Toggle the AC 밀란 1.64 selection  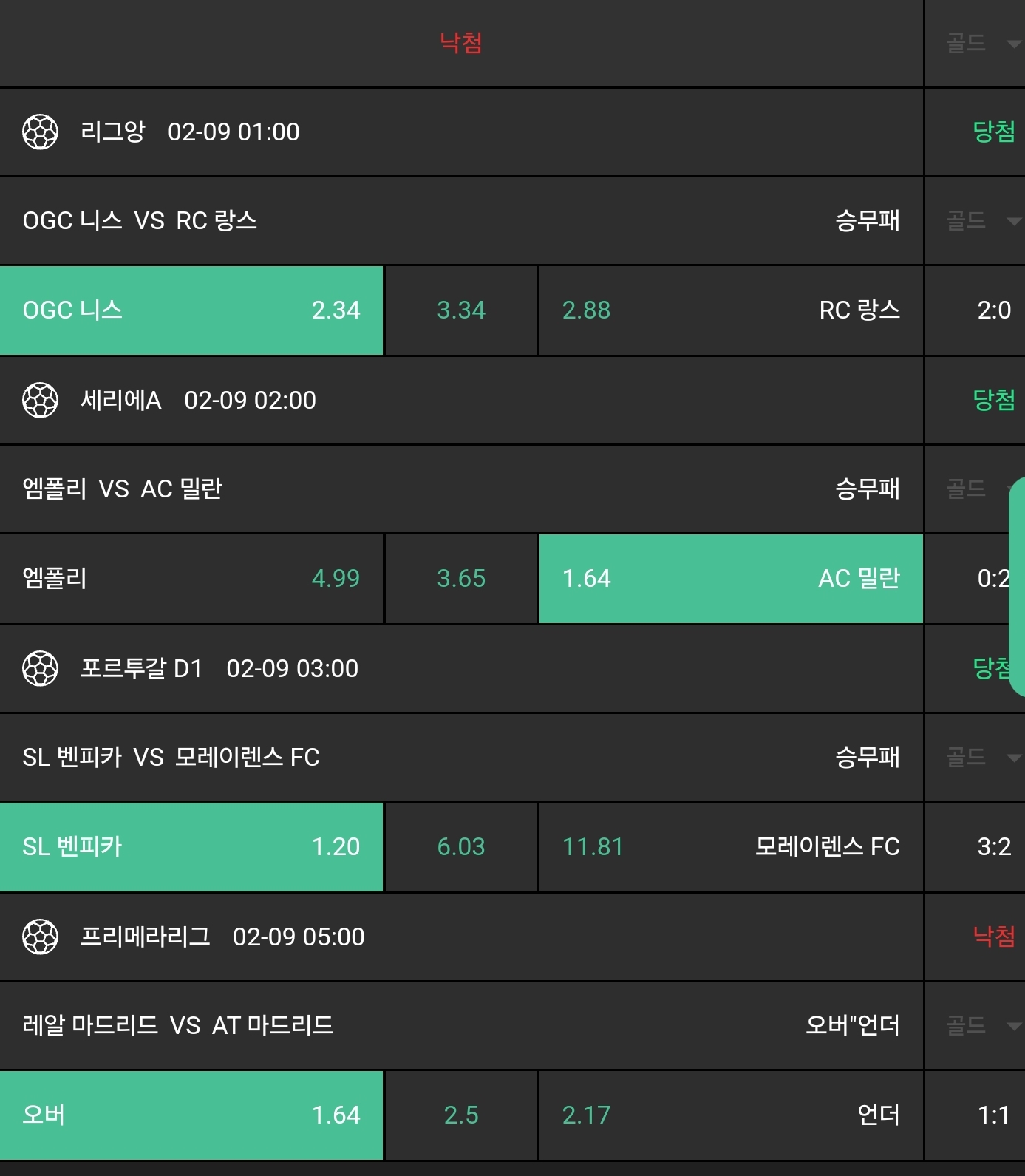(731, 579)
